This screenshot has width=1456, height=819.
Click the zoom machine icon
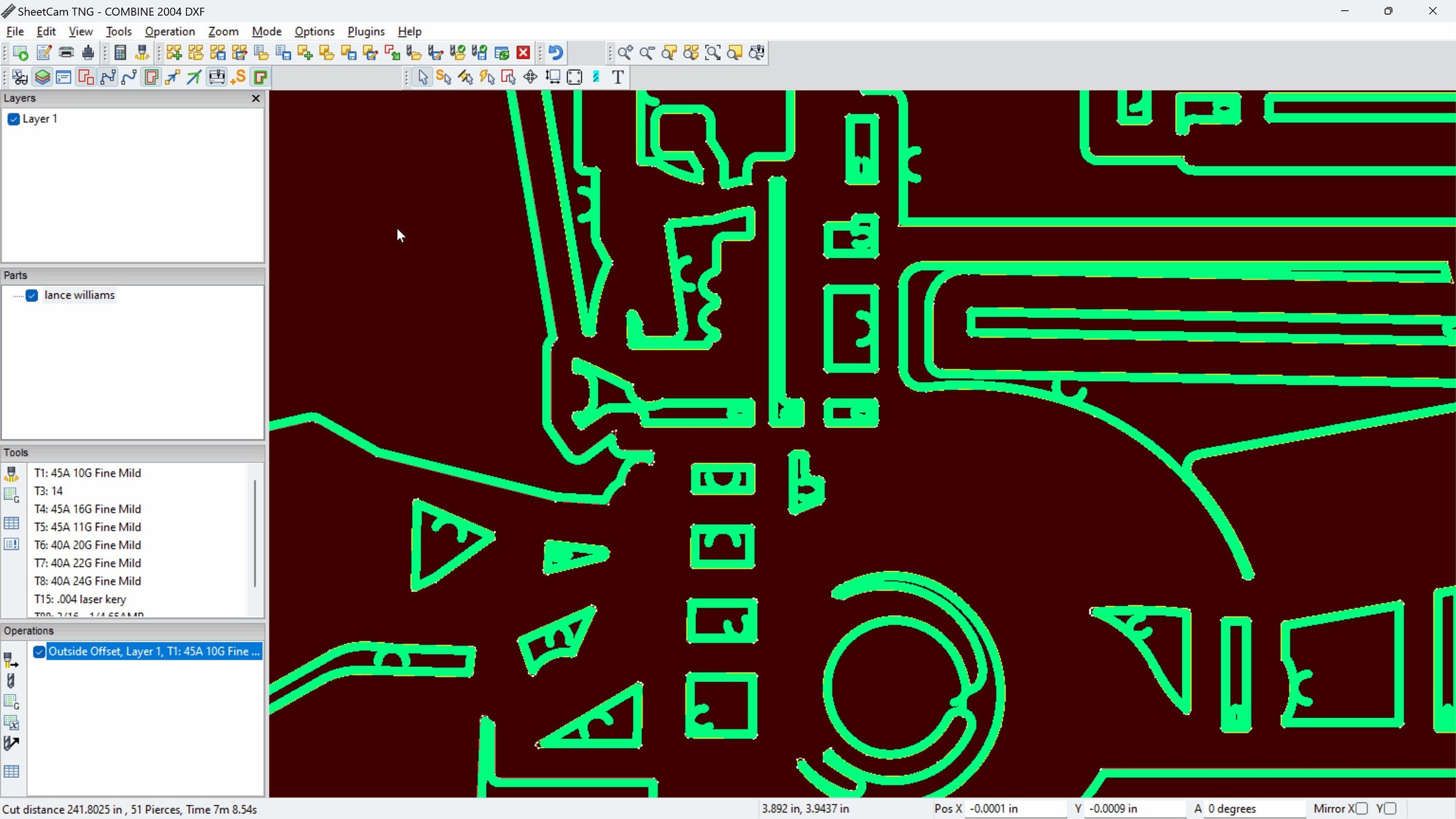tap(757, 53)
